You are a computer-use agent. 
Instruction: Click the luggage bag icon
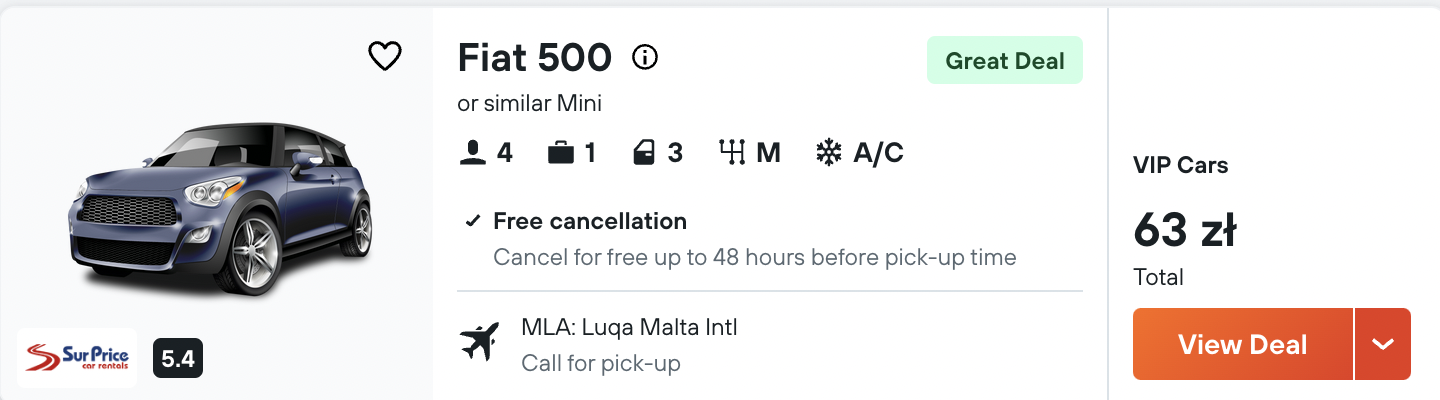tap(561, 153)
